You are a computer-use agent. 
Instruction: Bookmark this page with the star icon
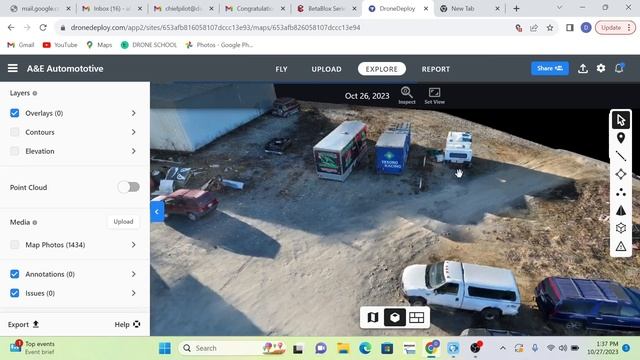(x=550, y=28)
